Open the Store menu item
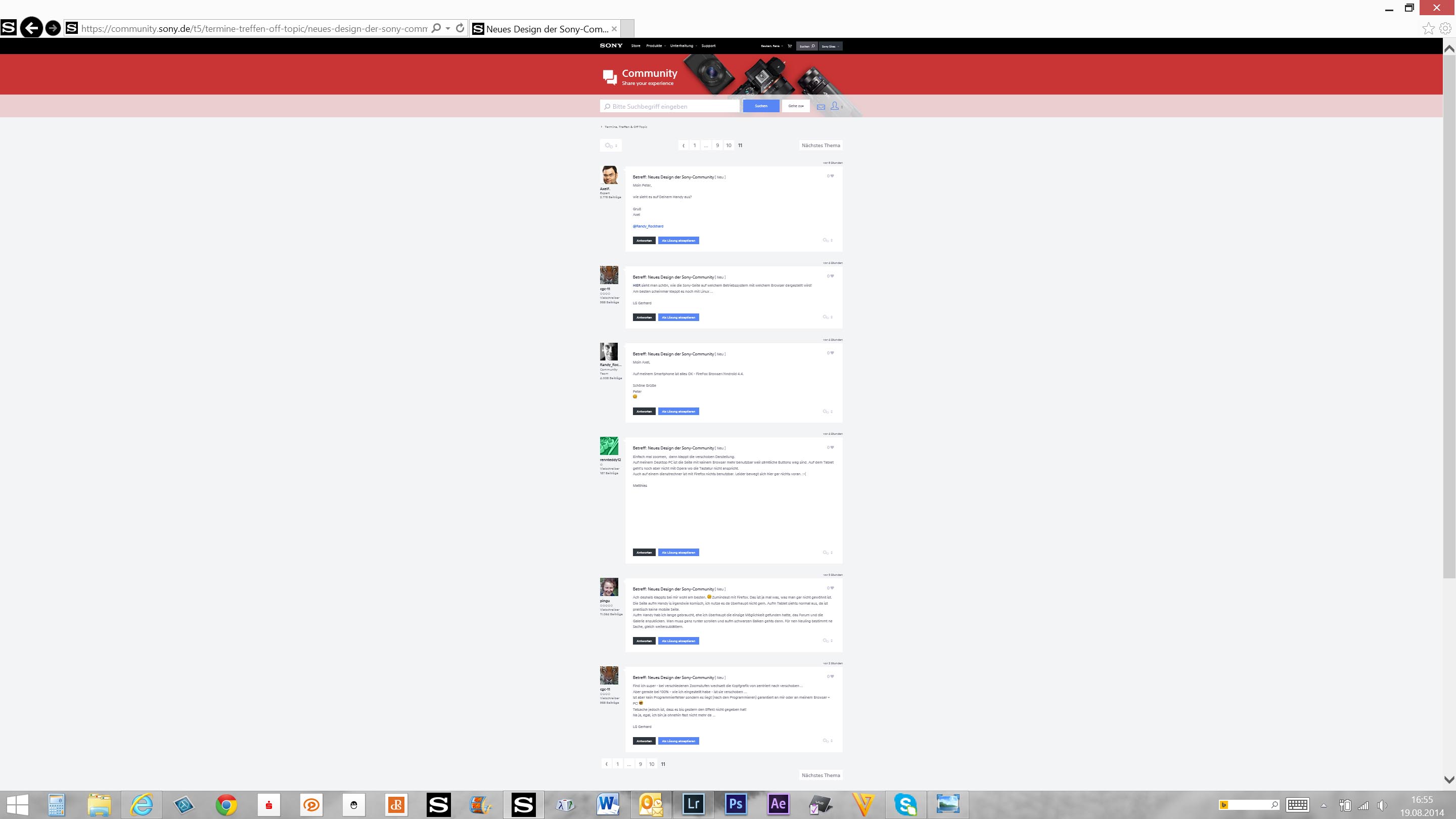Viewport: 1456px width, 819px height. (x=636, y=46)
